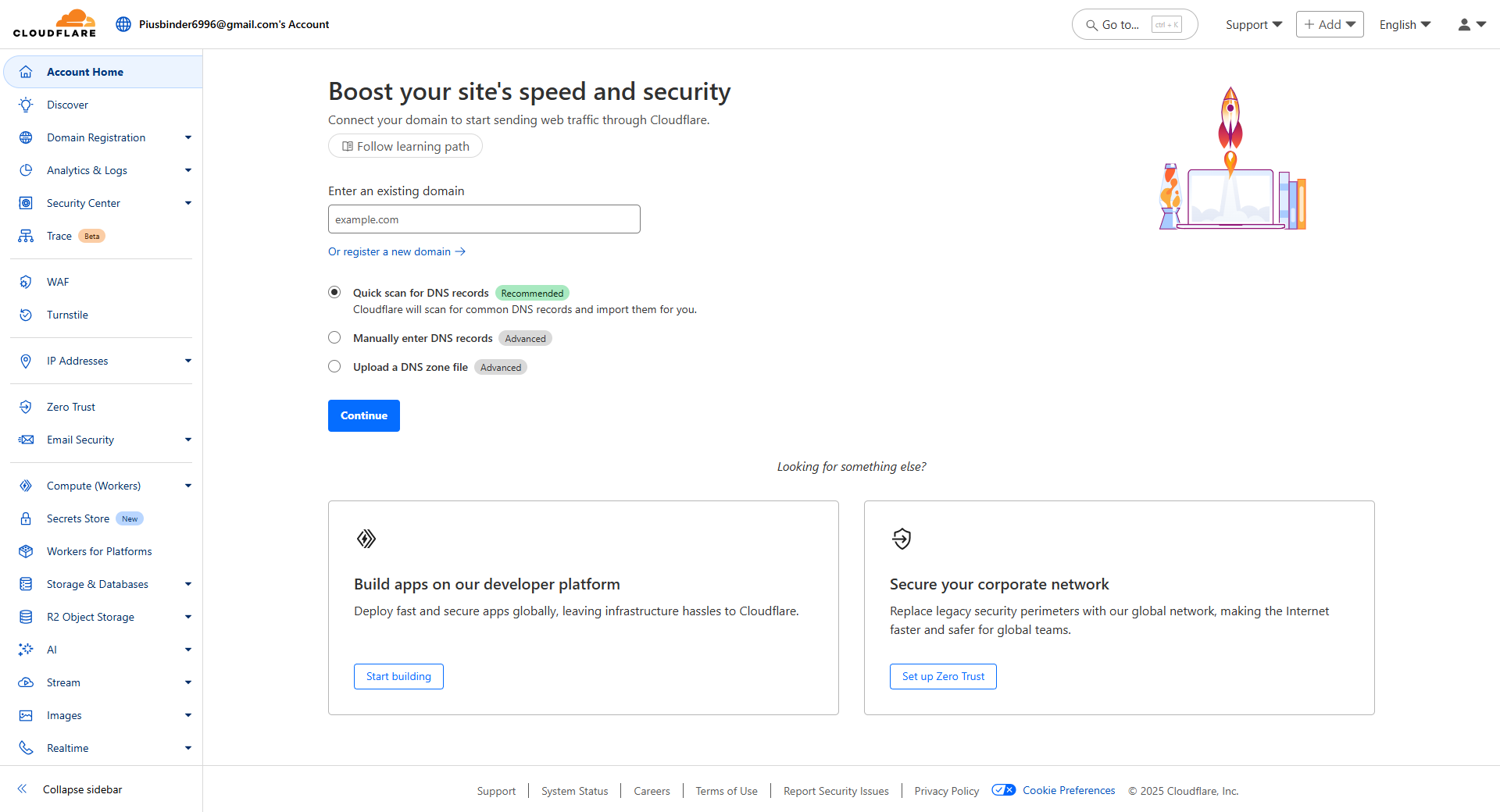1500x812 pixels.
Task: Click the Images picture icon
Action: click(26, 715)
